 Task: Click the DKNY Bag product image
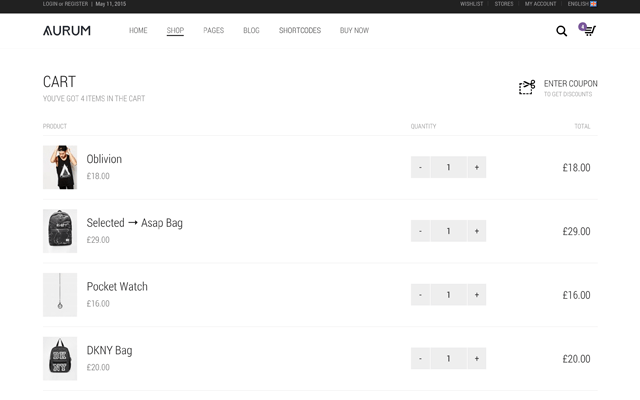[60, 359]
